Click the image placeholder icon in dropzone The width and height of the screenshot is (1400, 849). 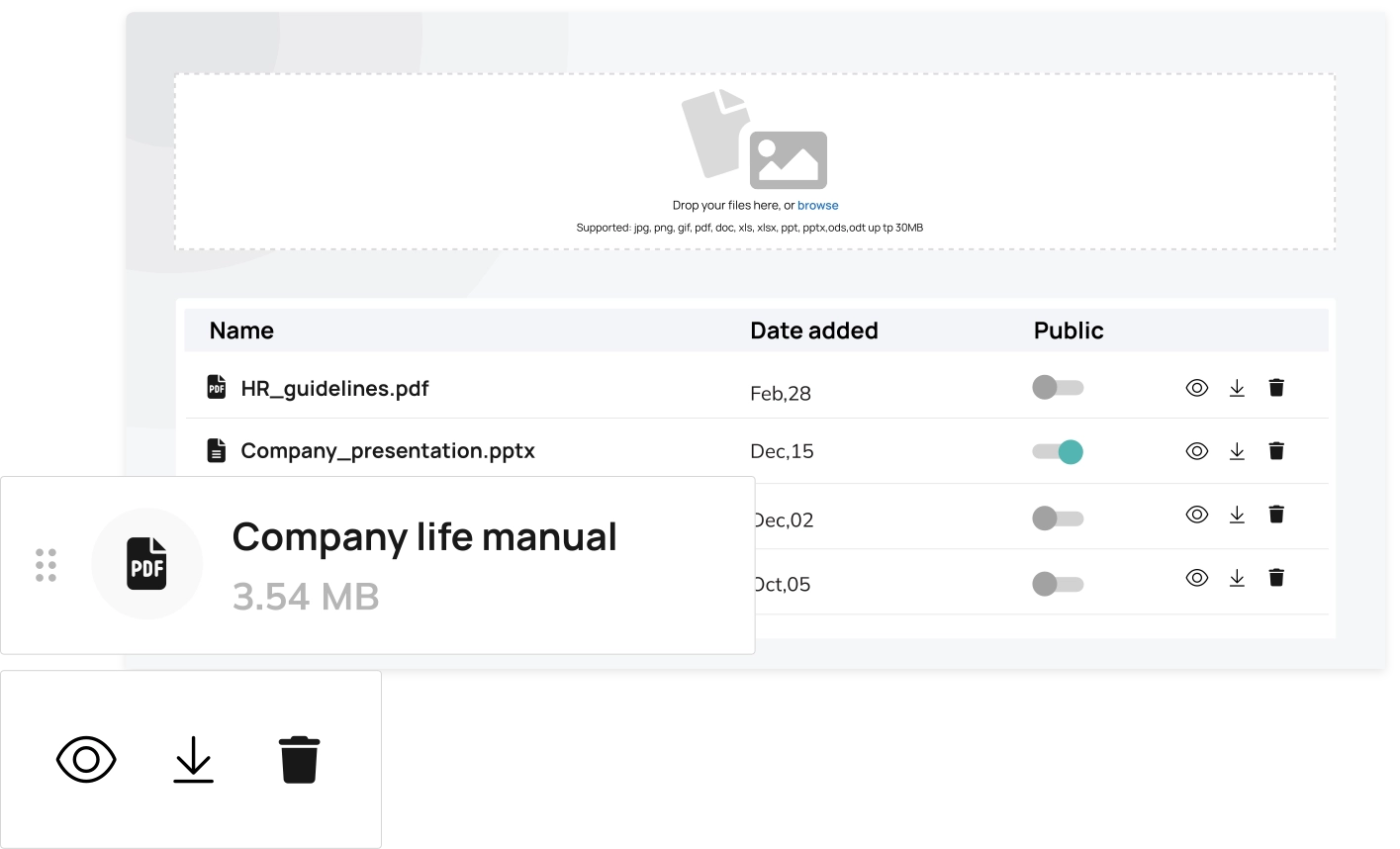click(789, 160)
